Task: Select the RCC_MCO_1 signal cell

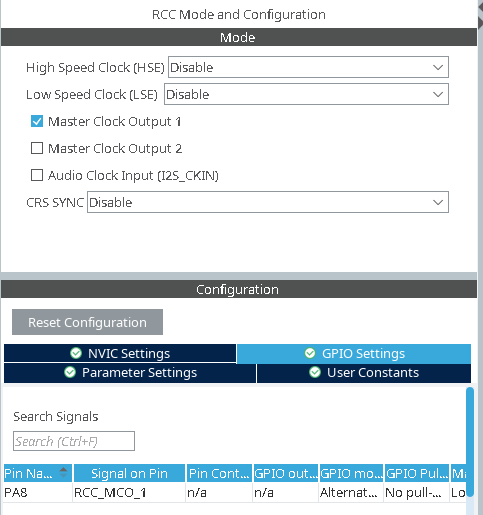Action: click(129, 492)
